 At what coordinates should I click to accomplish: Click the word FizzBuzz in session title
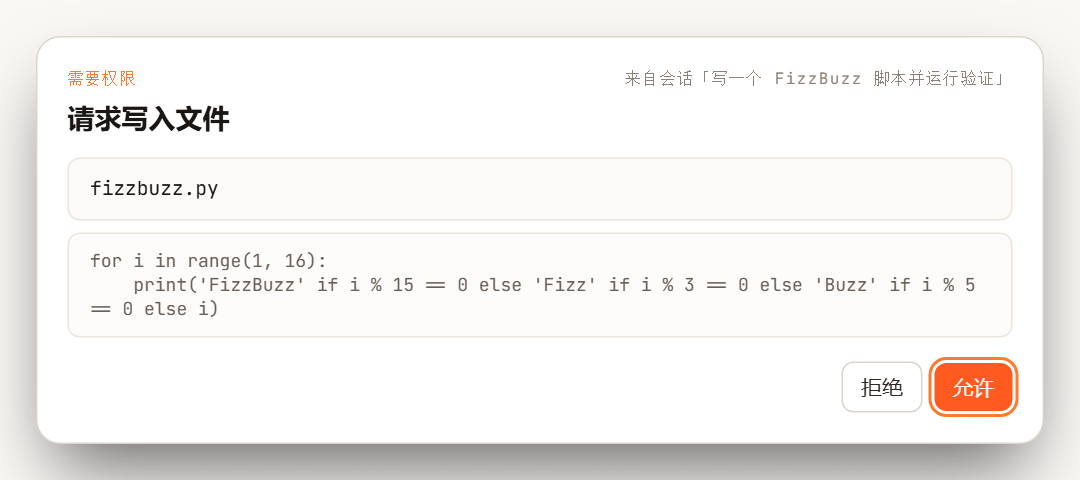tap(818, 79)
